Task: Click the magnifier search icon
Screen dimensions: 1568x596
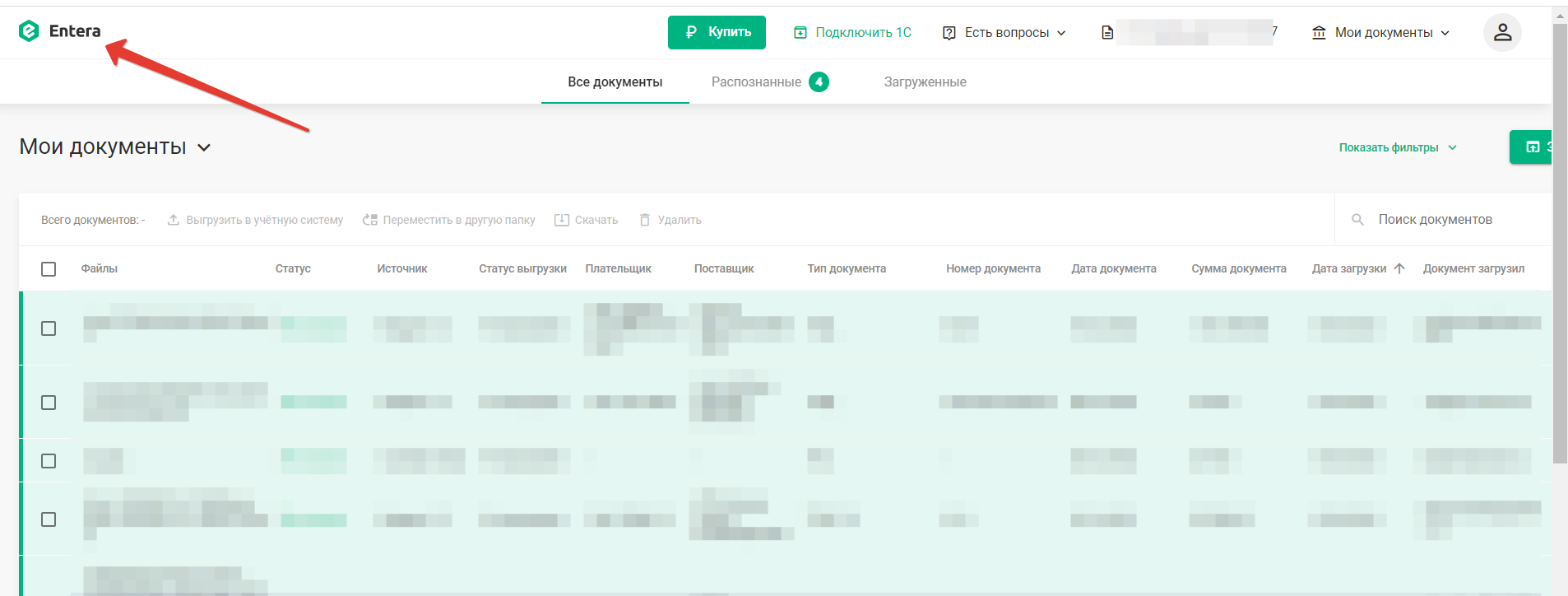Action: tap(1358, 220)
